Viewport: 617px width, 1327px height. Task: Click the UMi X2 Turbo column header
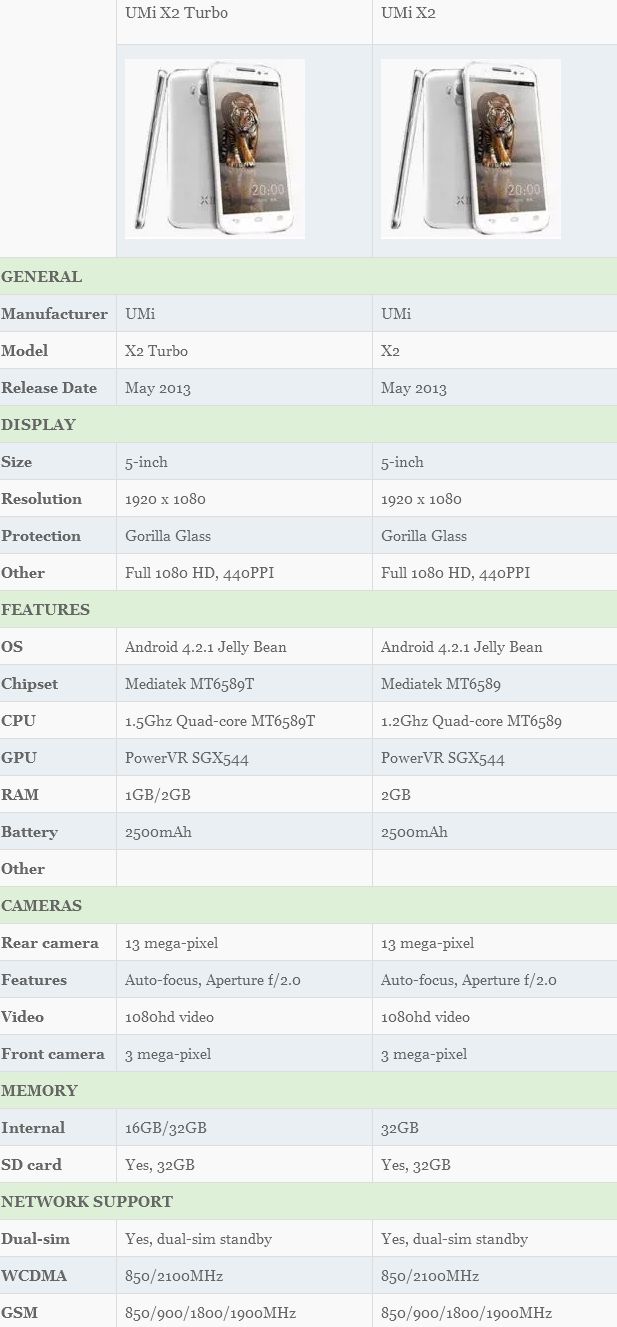point(176,14)
